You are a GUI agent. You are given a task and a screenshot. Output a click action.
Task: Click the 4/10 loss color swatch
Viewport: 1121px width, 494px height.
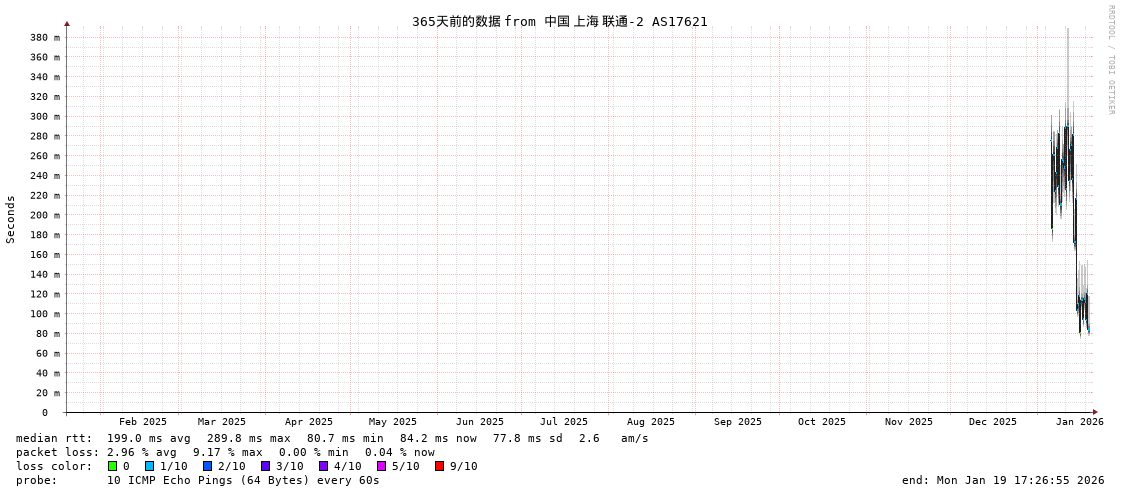tap(323, 466)
